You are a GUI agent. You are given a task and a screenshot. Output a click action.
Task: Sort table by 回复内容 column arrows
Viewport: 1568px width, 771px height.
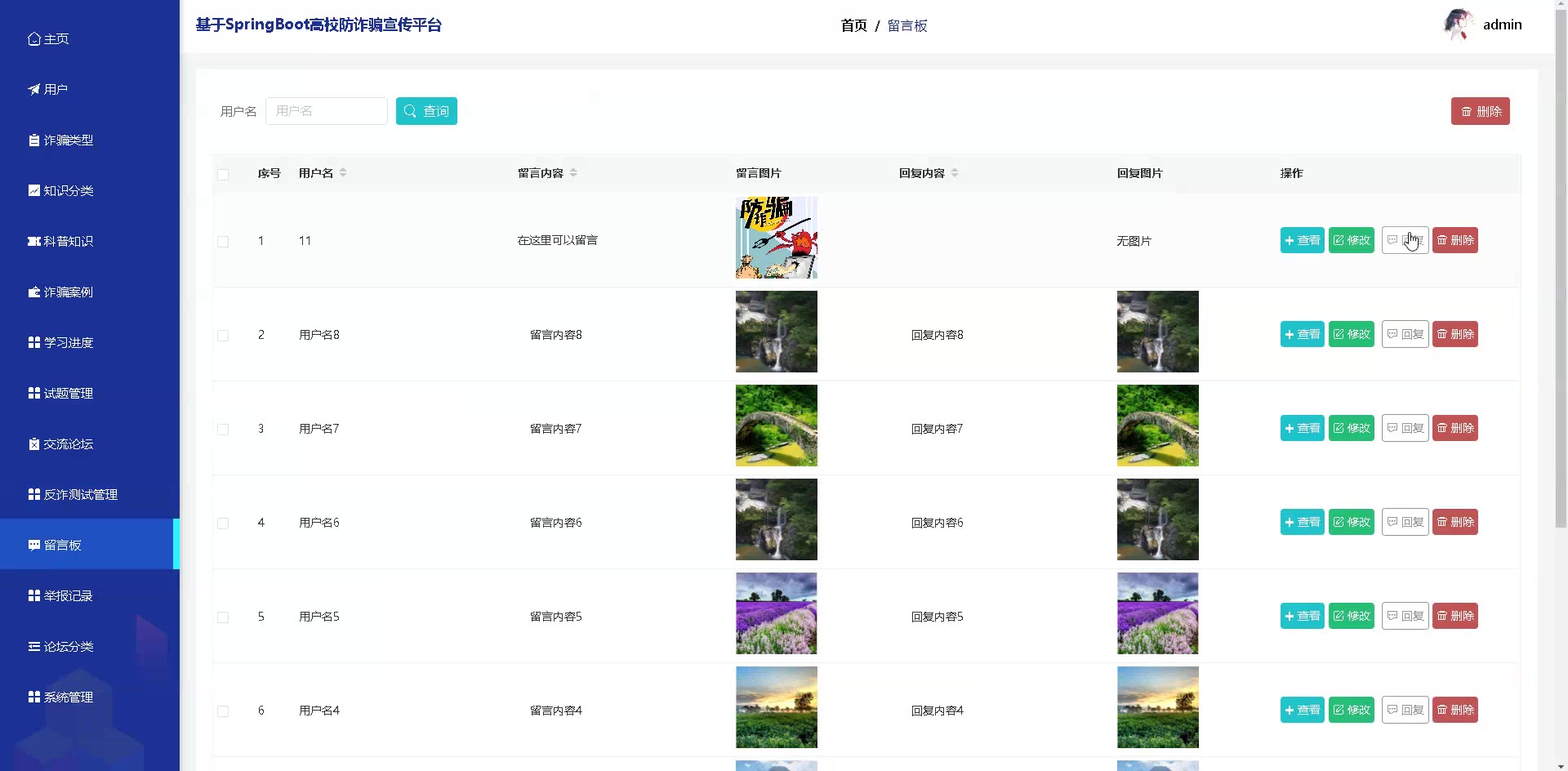tap(955, 172)
